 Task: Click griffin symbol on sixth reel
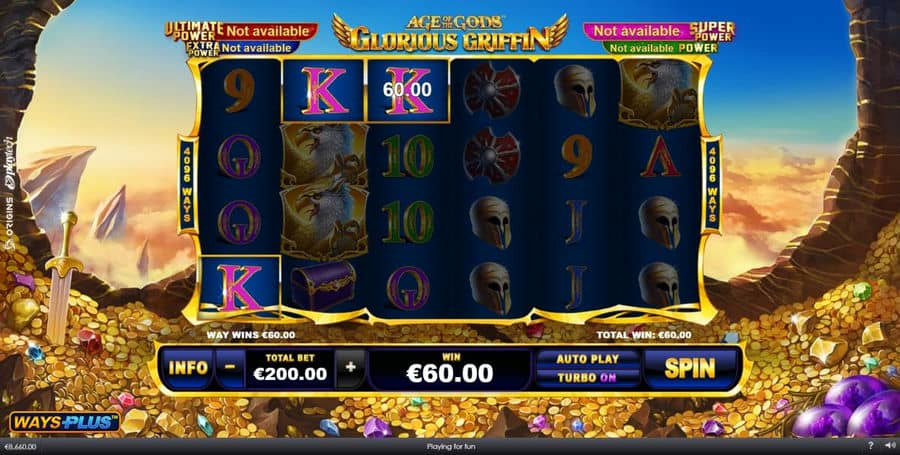659,94
